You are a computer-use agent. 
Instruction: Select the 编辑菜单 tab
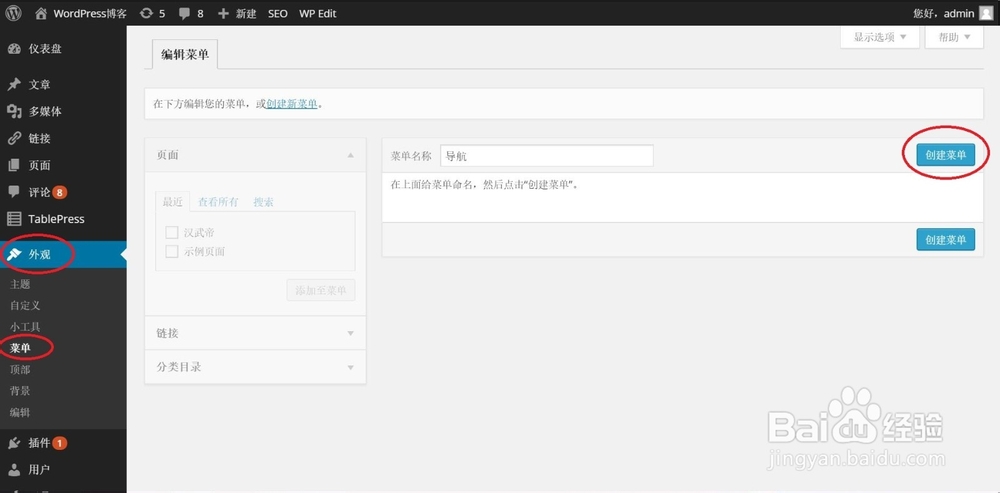tap(185, 55)
